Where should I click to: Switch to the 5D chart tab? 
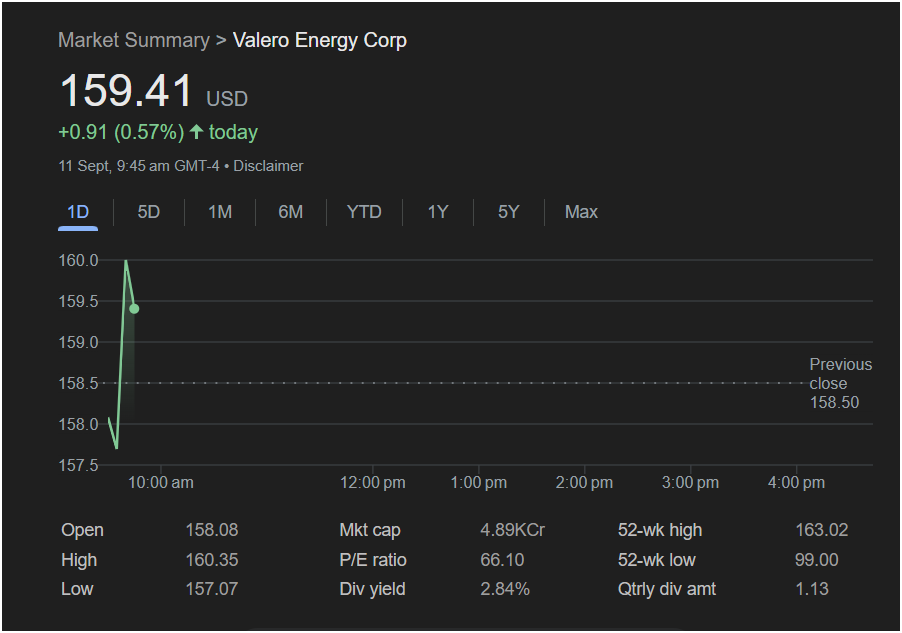coord(148,212)
